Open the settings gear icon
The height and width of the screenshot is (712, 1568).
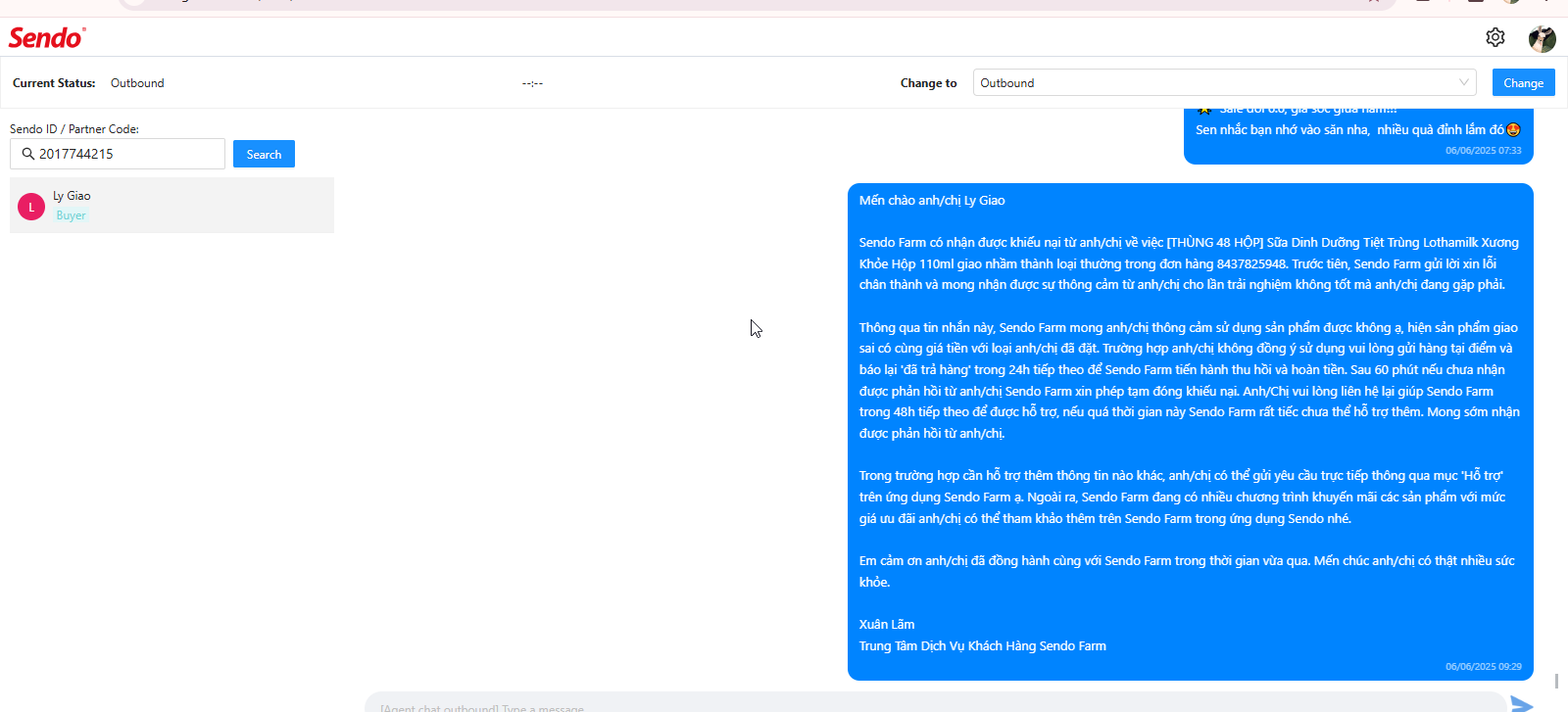[x=1495, y=37]
